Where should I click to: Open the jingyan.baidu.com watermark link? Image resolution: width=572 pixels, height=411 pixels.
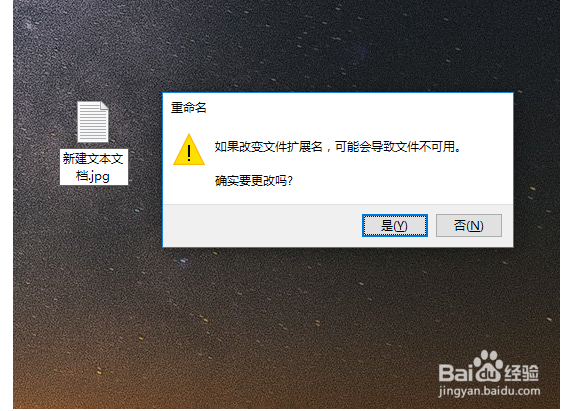coord(489,391)
